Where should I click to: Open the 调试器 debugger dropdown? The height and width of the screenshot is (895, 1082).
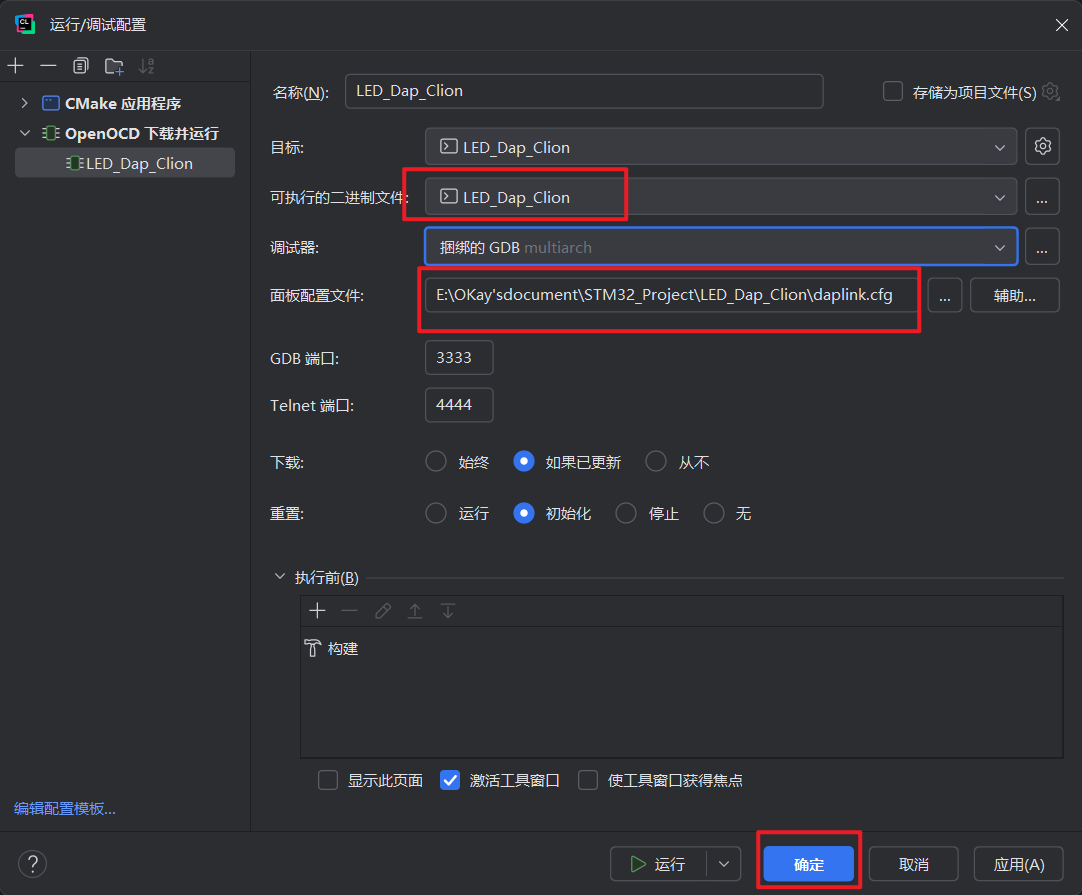(721, 247)
